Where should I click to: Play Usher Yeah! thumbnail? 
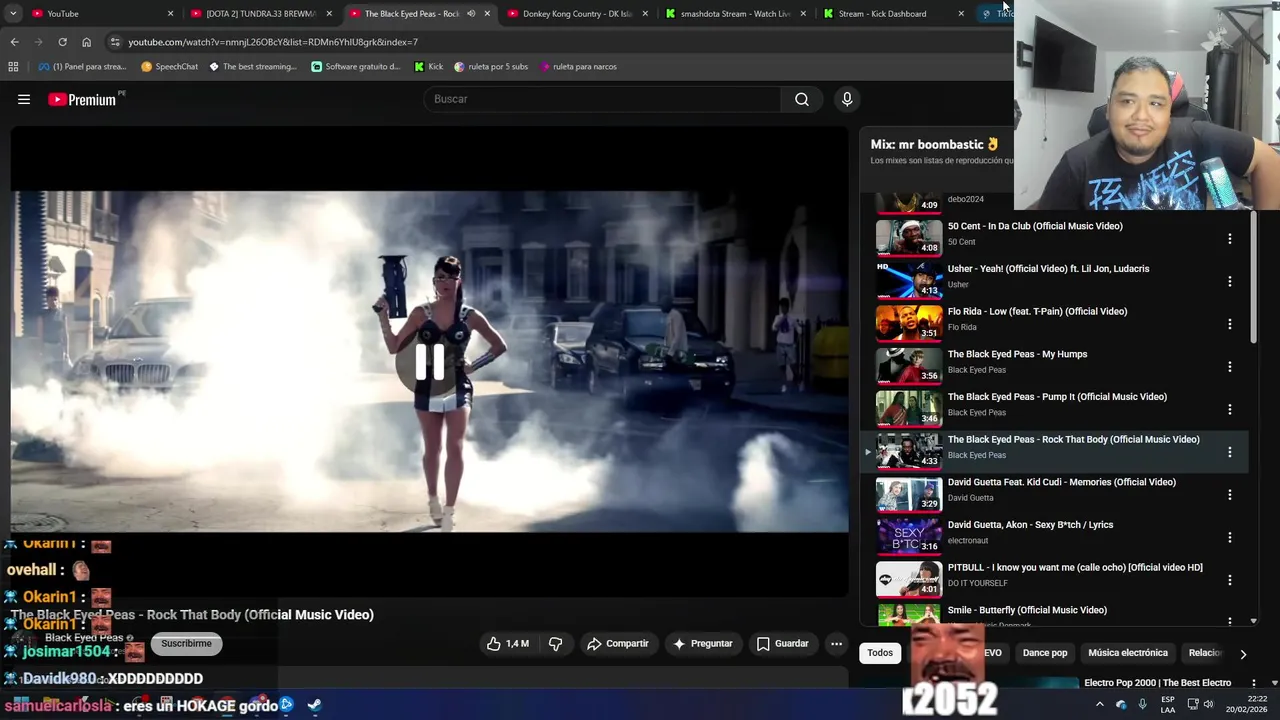point(909,280)
